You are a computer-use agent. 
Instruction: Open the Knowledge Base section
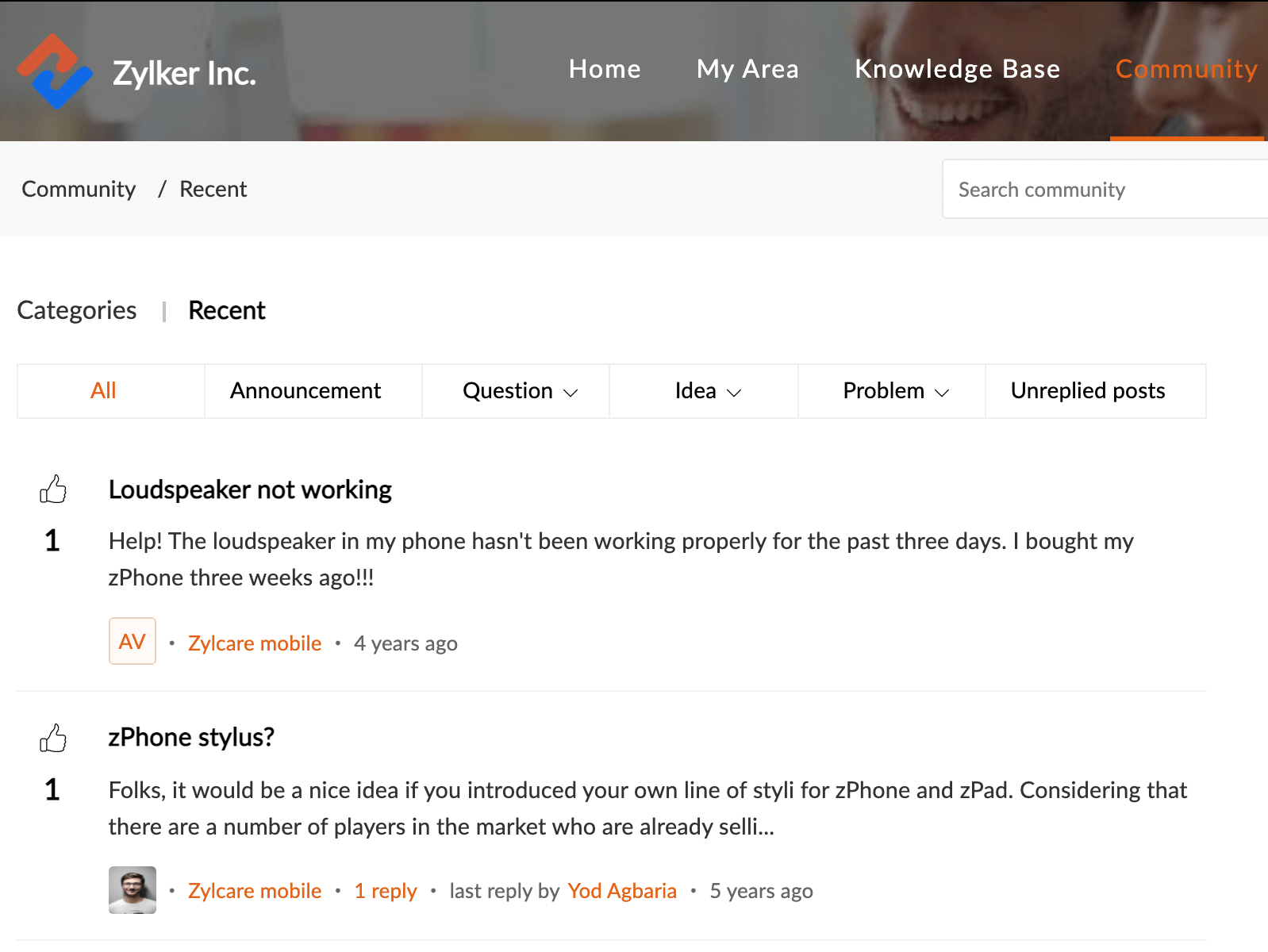click(957, 69)
